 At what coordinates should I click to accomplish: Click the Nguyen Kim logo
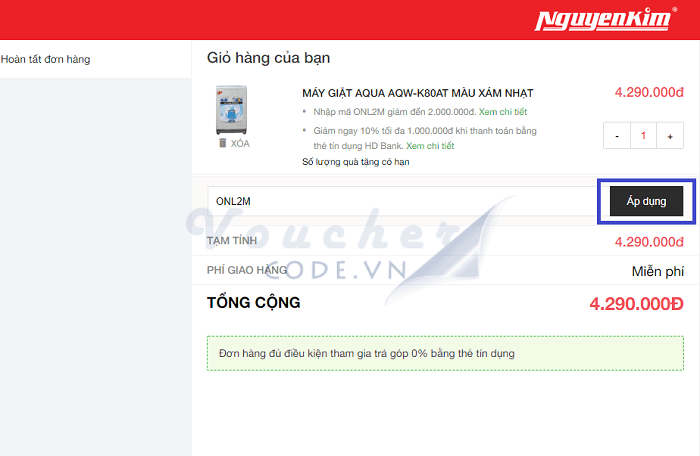coord(606,20)
